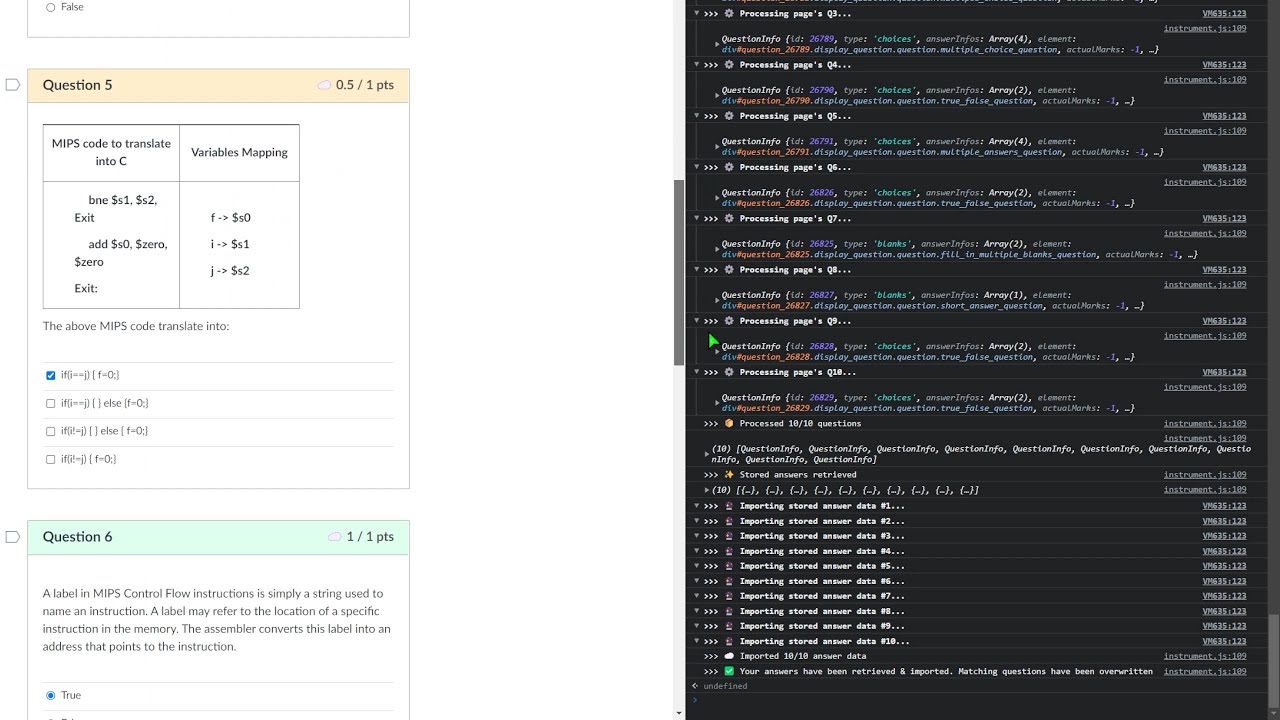
Task: Open instrument.js:109 link beside Imported 10/10 answer data
Action: (x=1205, y=656)
